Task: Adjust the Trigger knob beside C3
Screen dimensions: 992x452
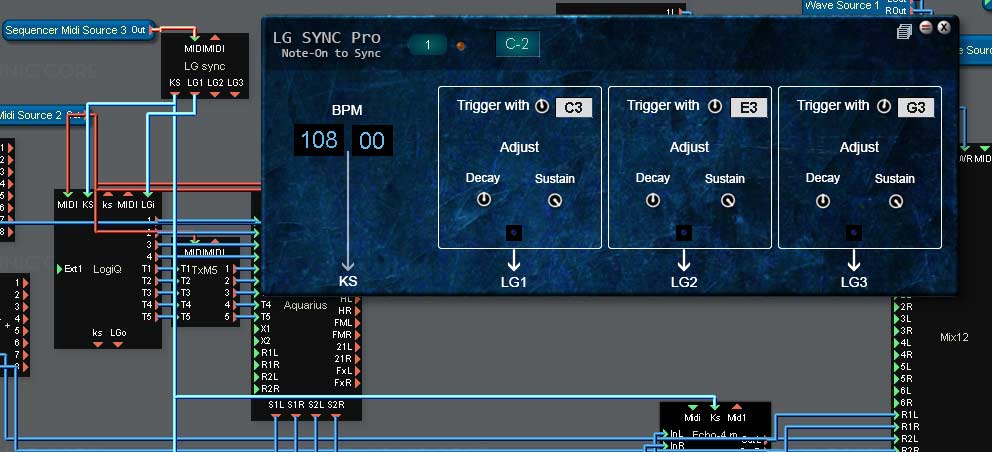Action: point(542,106)
